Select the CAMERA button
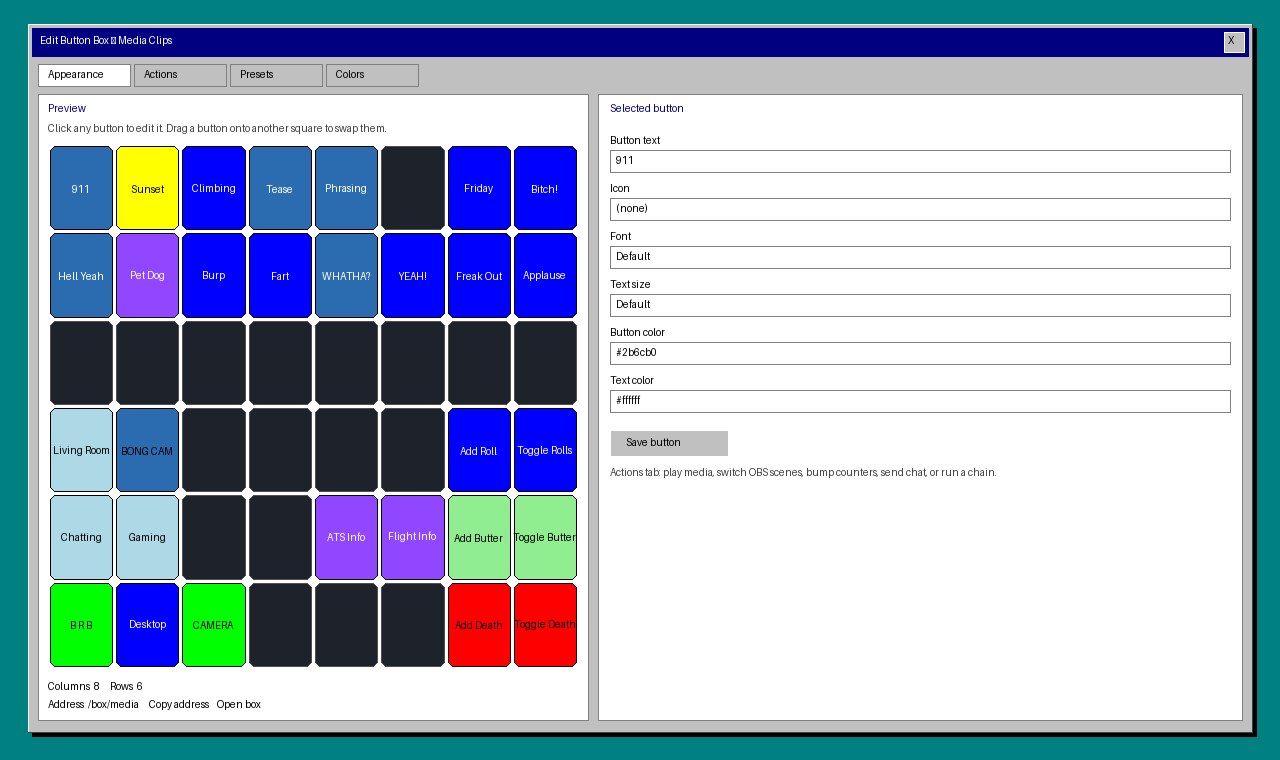 214,625
